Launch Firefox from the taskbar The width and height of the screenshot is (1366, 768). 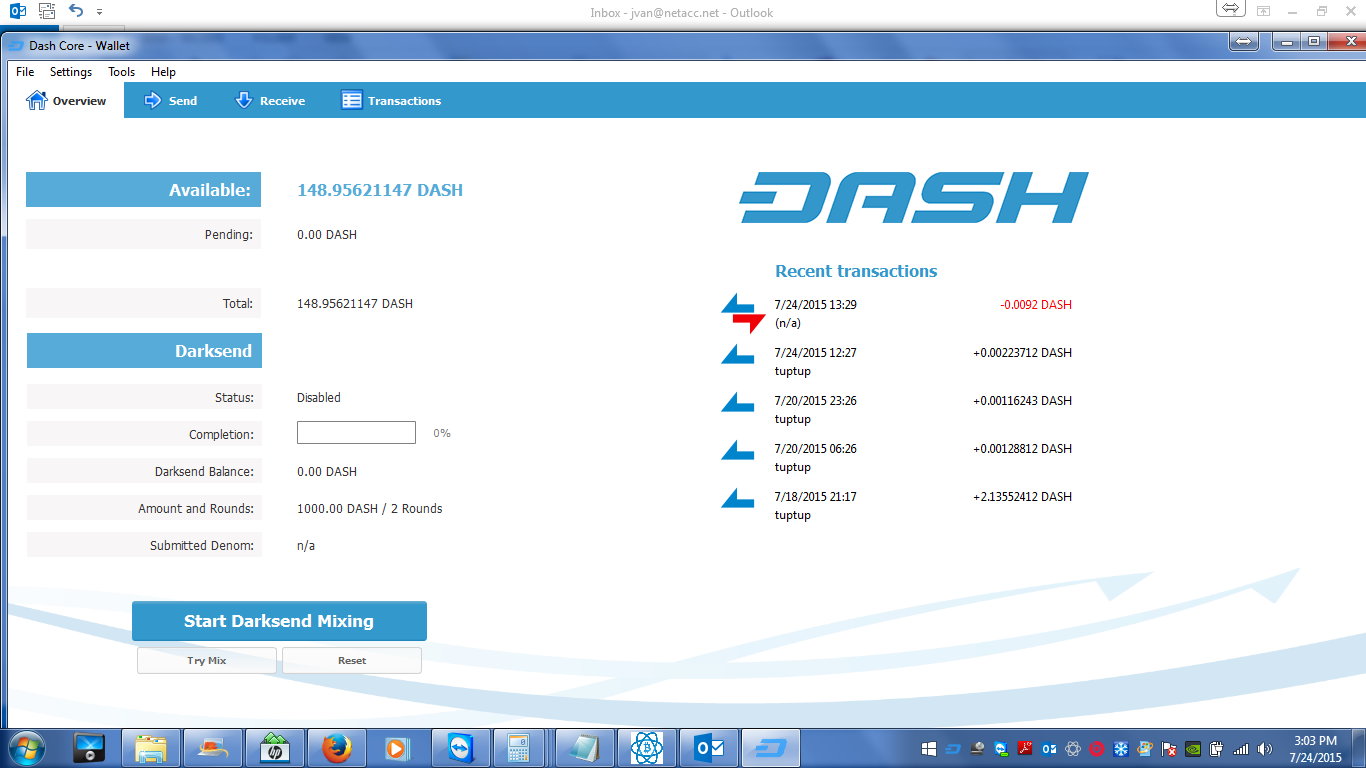coord(337,748)
